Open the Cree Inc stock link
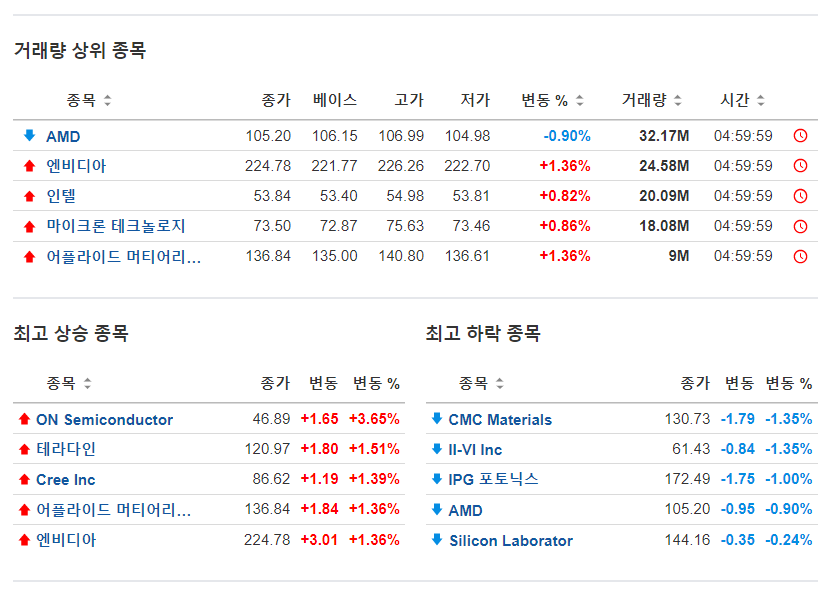This screenshot has width=831, height=595. pos(66,480)
